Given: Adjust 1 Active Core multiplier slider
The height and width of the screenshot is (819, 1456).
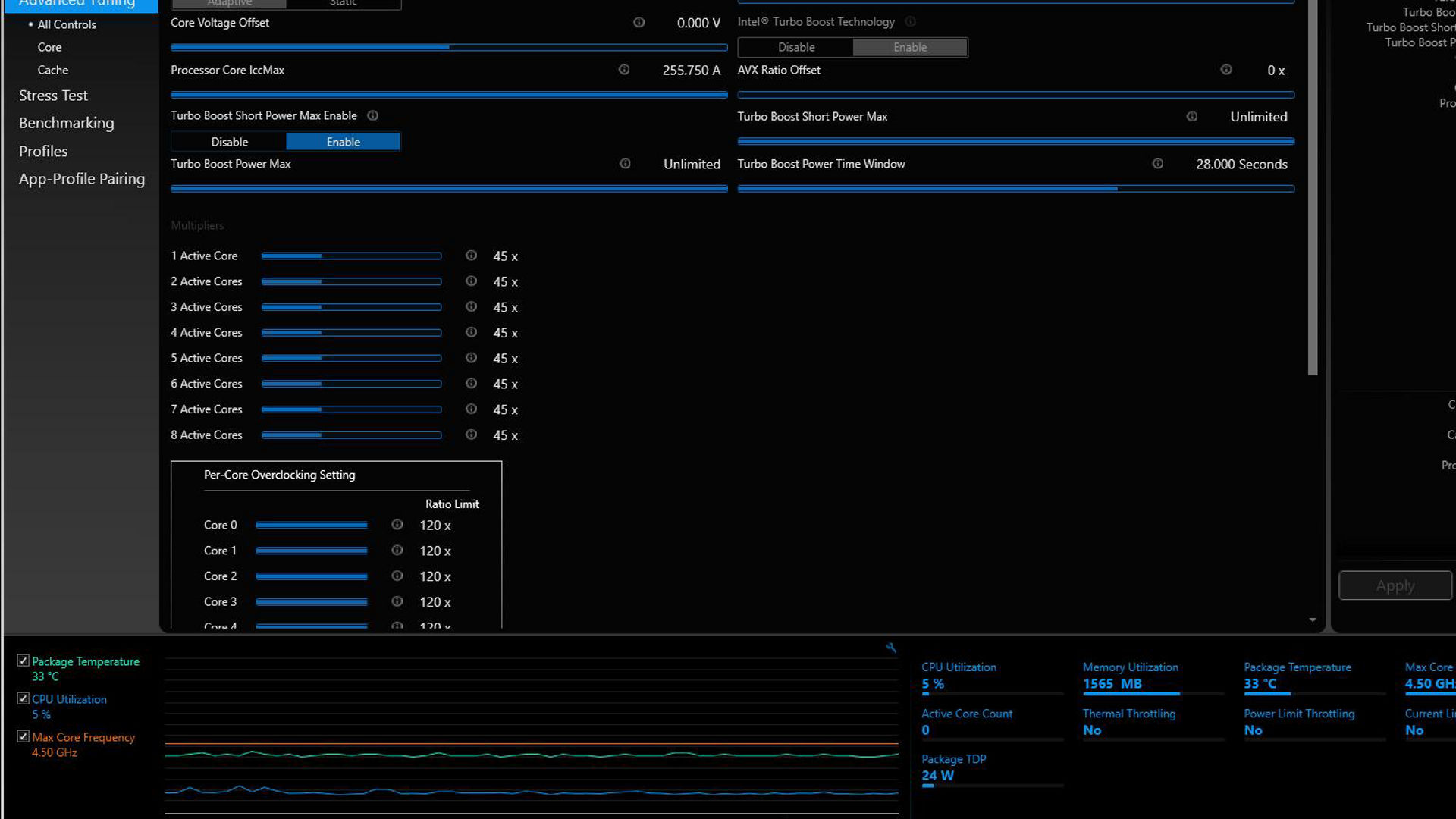Looking at the screenshot, I should click(x=351, y=256).
